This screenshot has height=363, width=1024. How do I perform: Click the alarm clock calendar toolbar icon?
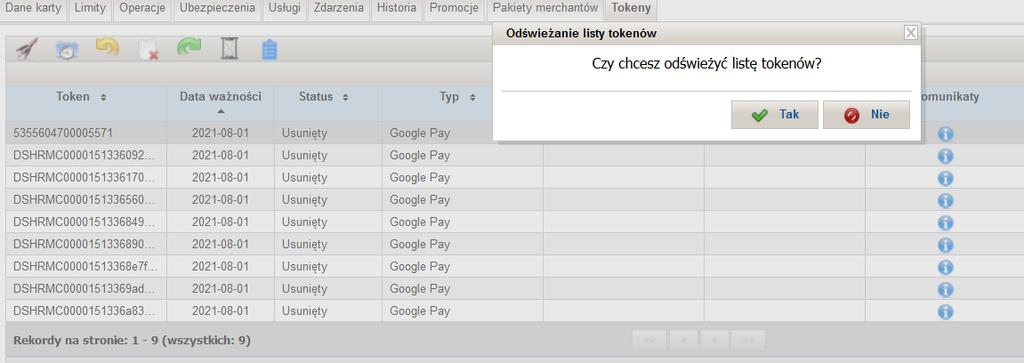[67, 50]
